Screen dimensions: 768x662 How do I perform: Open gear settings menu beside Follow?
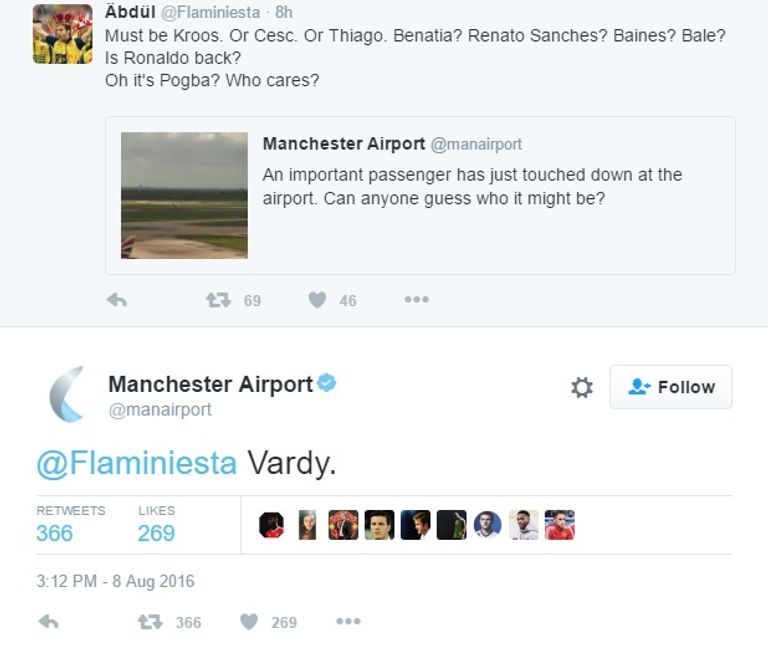582,387
